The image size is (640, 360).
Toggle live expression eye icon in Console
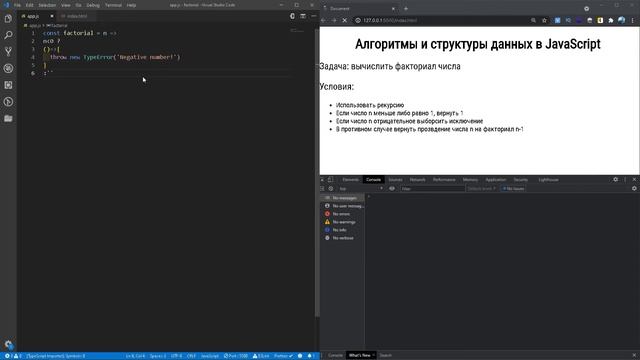(x=392, y=189)
